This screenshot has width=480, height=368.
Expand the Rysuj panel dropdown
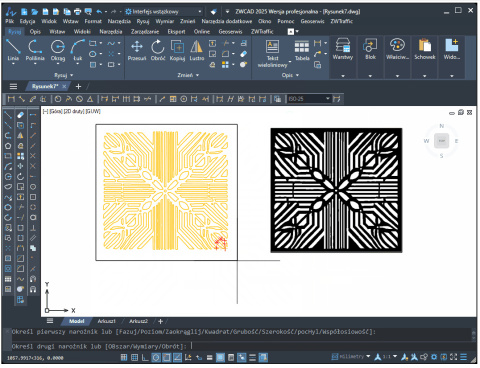[x=64, y=75]
